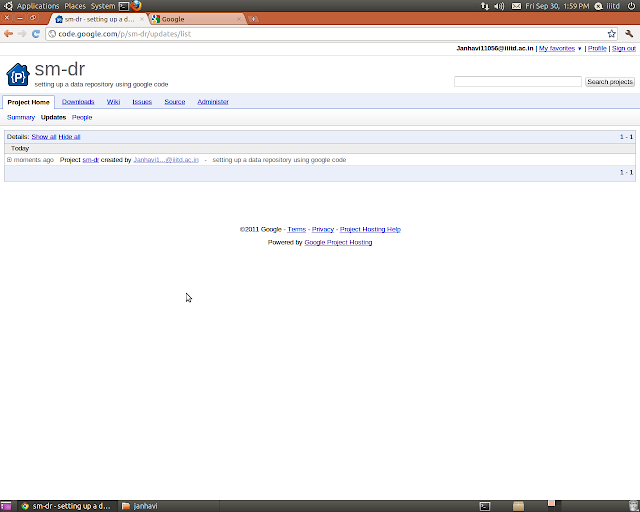
Task: Open the terminal launcher in top panel
Action: (124, 6)
